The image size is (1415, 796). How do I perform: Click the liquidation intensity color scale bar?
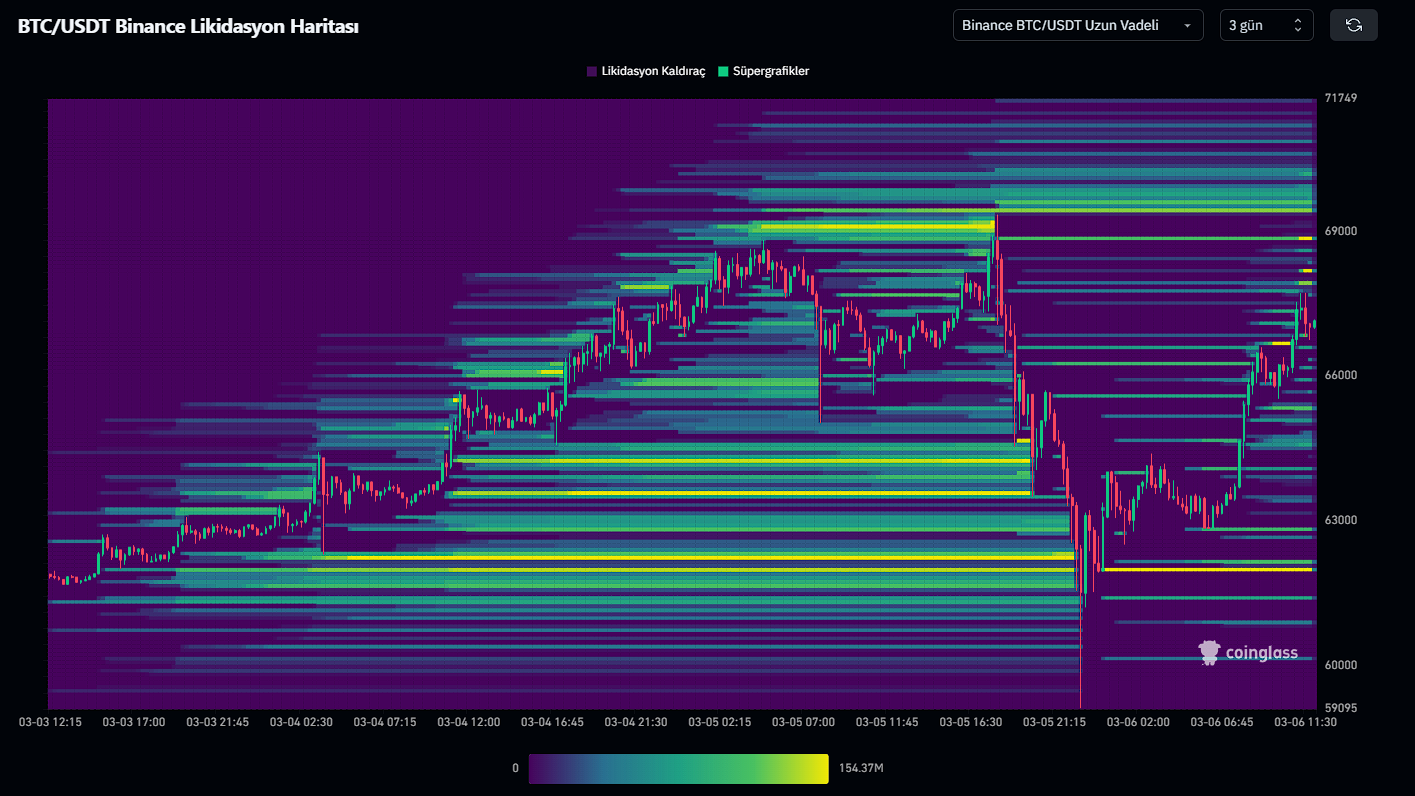click(678, 768)
